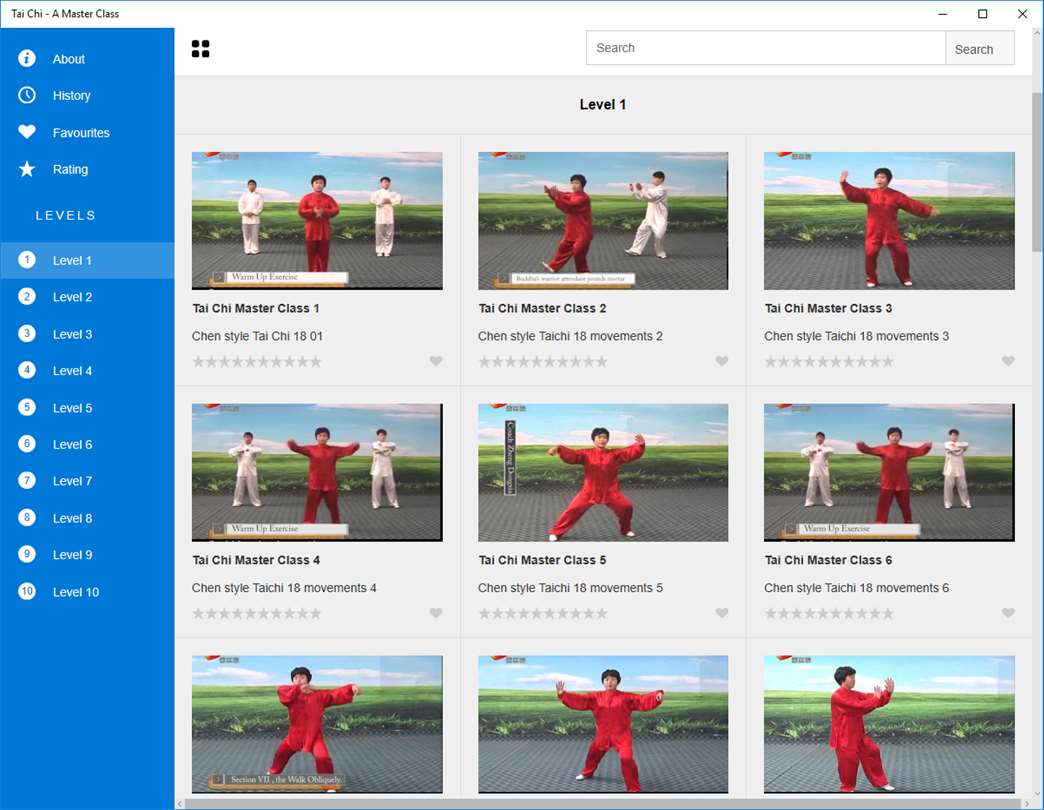Favourite Tai Chi Master Class 2 heart
This screenshot has width=1044, height=810.
722,361
